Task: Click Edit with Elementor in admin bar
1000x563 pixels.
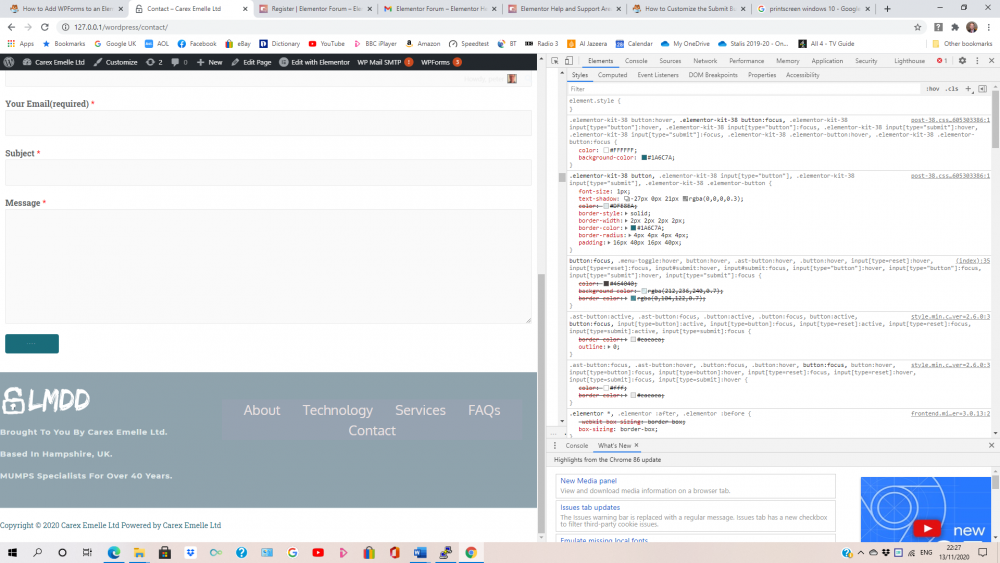Action: click(x=314, y=62)
